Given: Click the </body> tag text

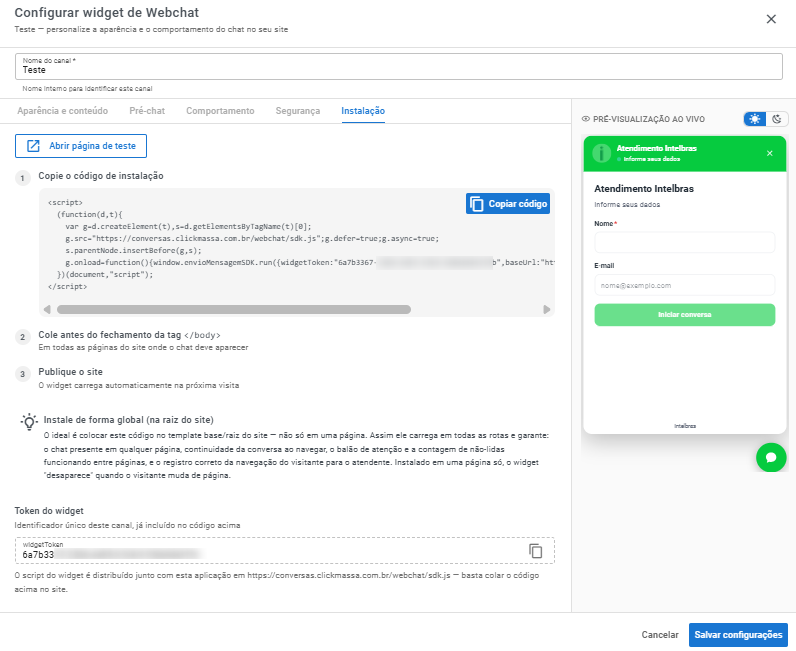Looking at the screenshot, I should (x=202, y=335).
